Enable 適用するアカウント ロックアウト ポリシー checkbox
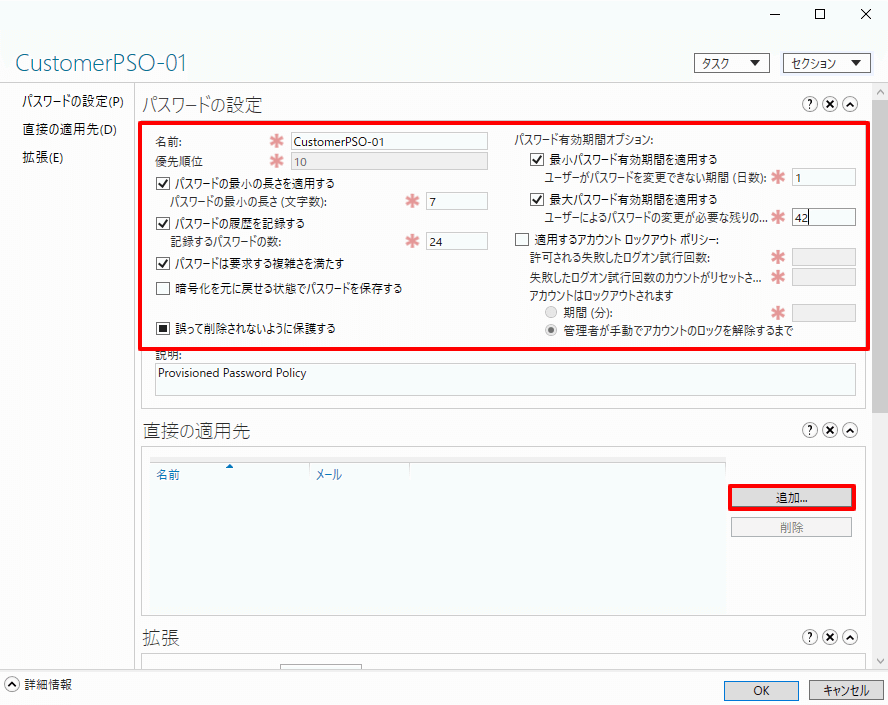Image resolution: width=888 pixels, height=705 pixels. (x=522, y=240)
